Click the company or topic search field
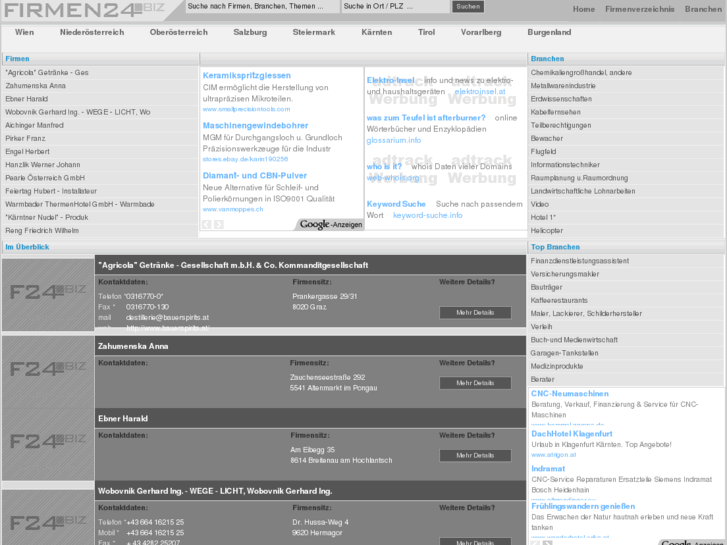727x545 pixels. pos(262,6)
